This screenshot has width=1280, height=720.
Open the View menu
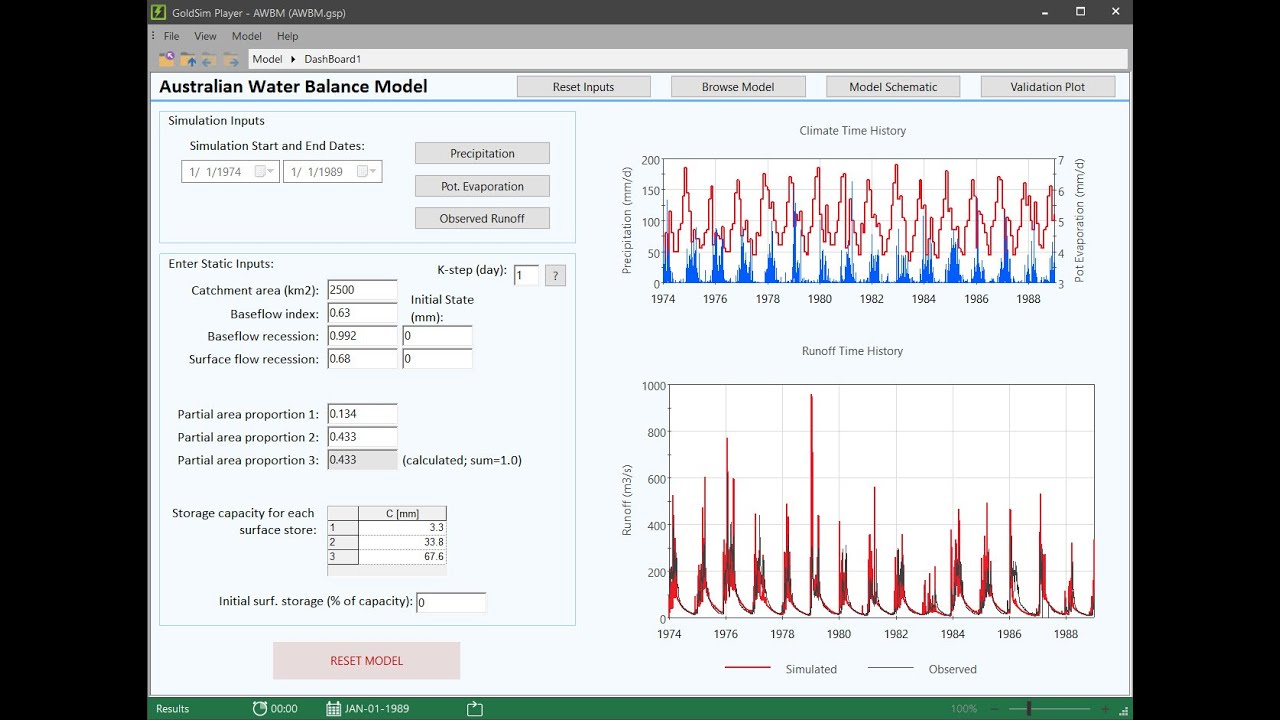(205, 36)
